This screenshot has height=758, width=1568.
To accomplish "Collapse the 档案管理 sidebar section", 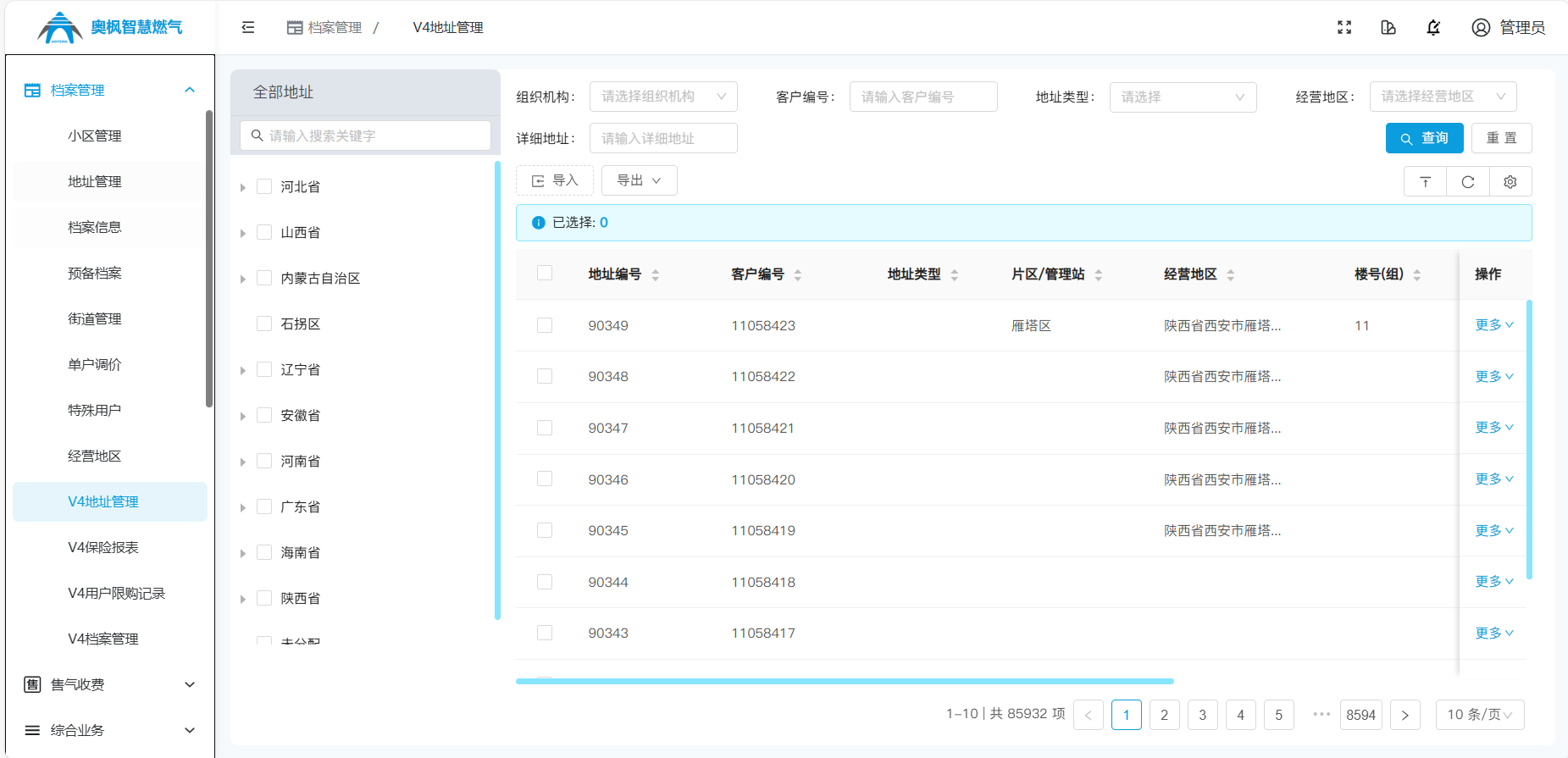I will click(109, 90).
